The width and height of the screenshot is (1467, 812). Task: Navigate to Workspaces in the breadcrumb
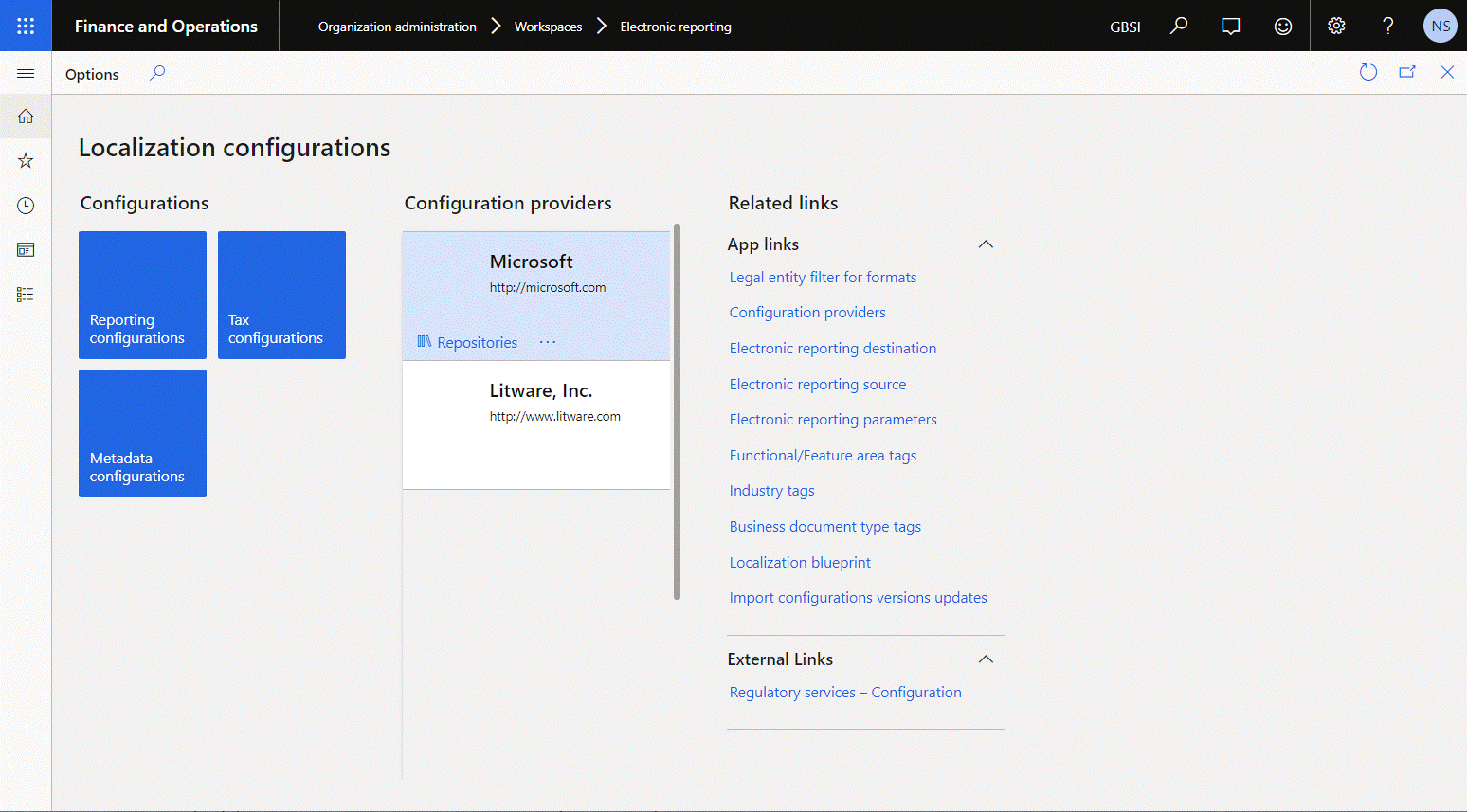click(x=547, y=27)
